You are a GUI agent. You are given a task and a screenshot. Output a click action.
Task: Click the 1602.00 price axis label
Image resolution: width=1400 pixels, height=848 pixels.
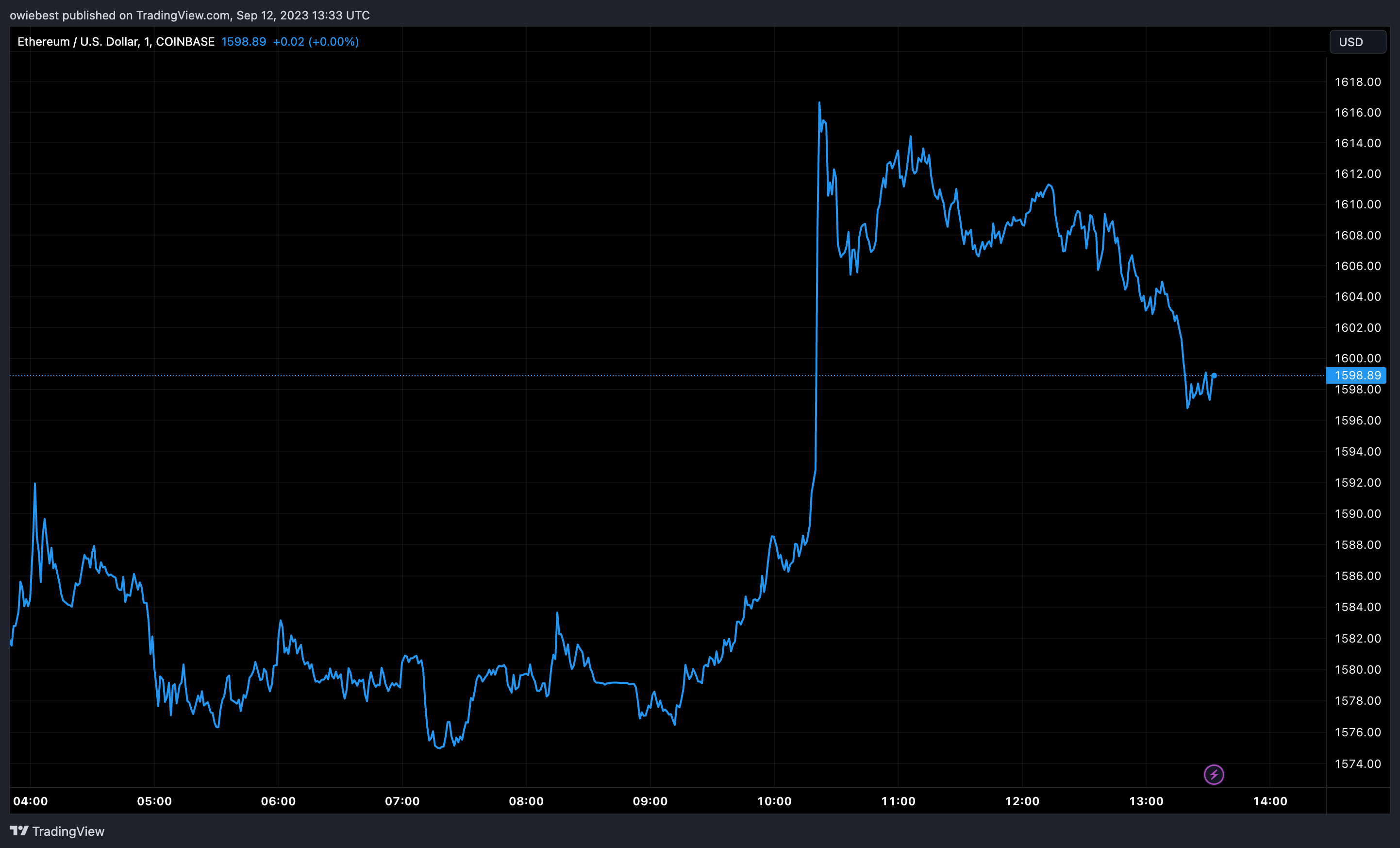(1357, 327)
